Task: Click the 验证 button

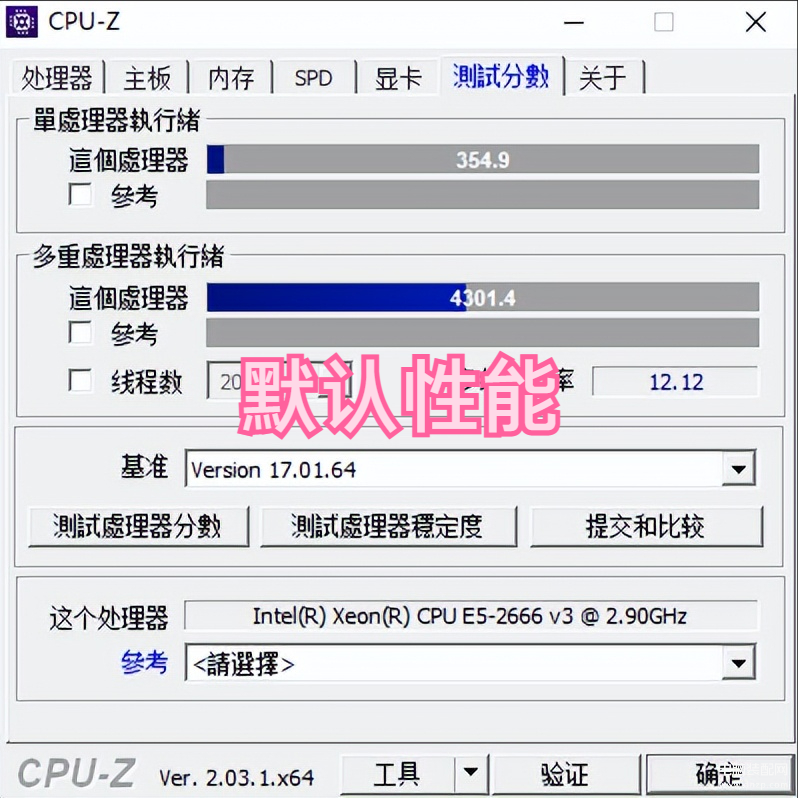Action: (x=565, y=774)
